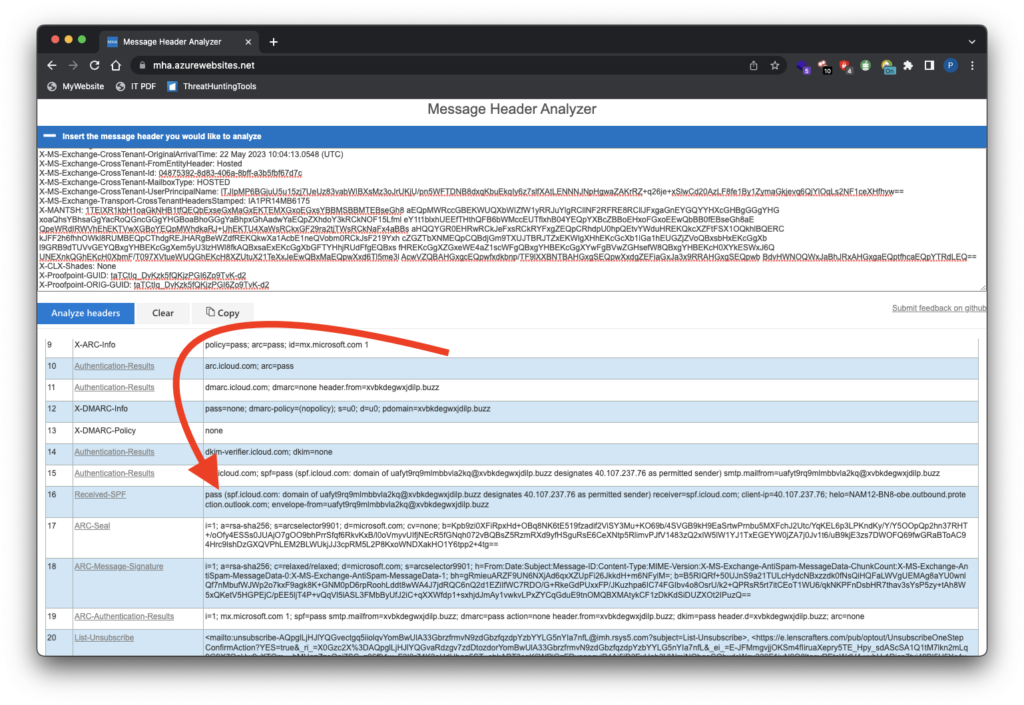Click the Analyze headers button
The height and width of the screenshot is (705, 1024).
[x=86, y=313]
